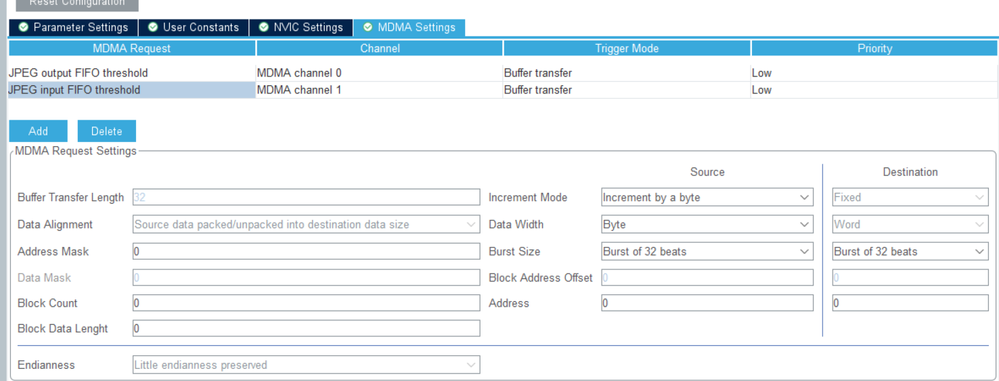Open the Source Data Width dropdown
The height and width of the screenshot is (381, 999).
pyautogui.click(x=707, y=224)
